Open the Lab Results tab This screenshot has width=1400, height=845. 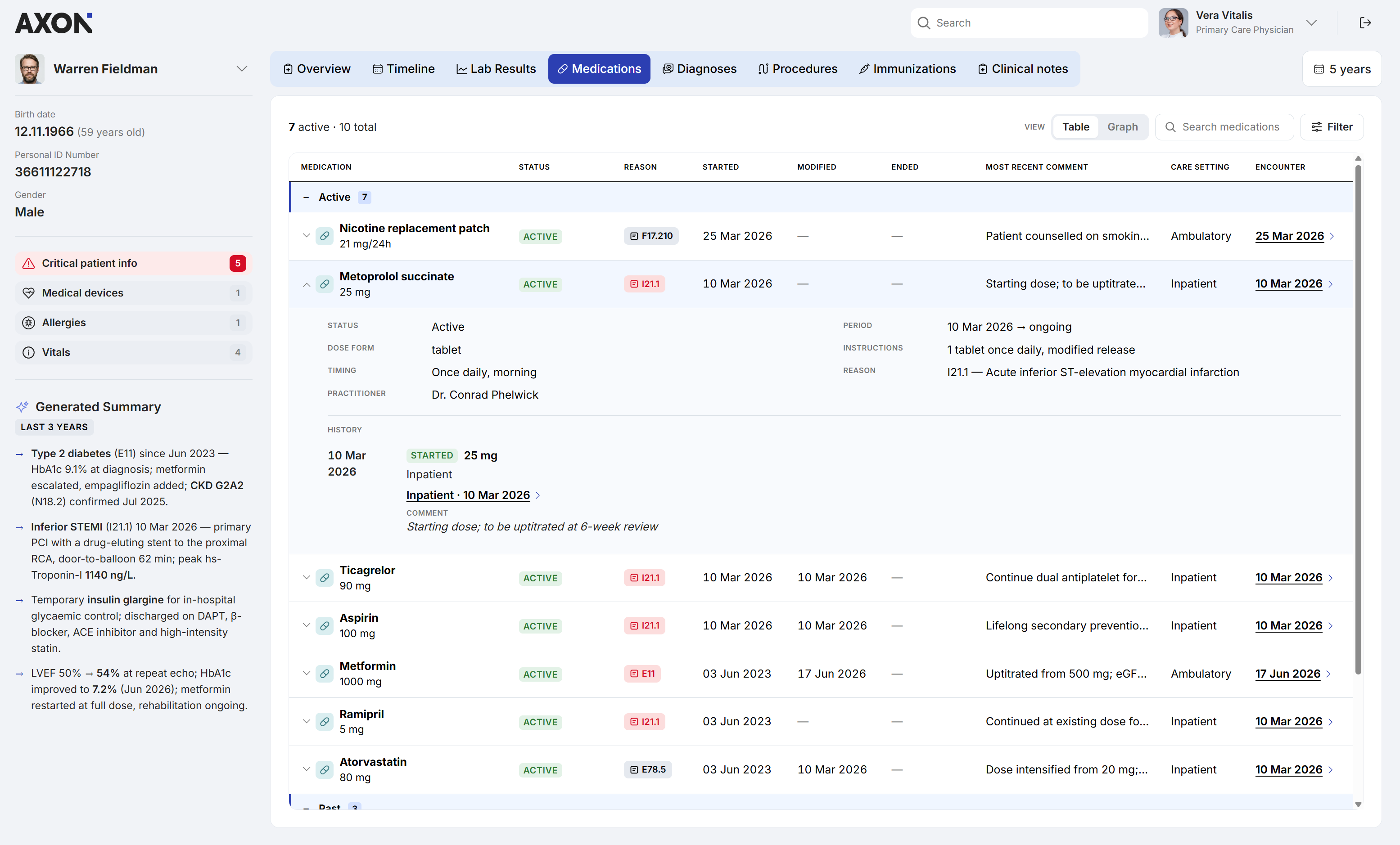496,69
